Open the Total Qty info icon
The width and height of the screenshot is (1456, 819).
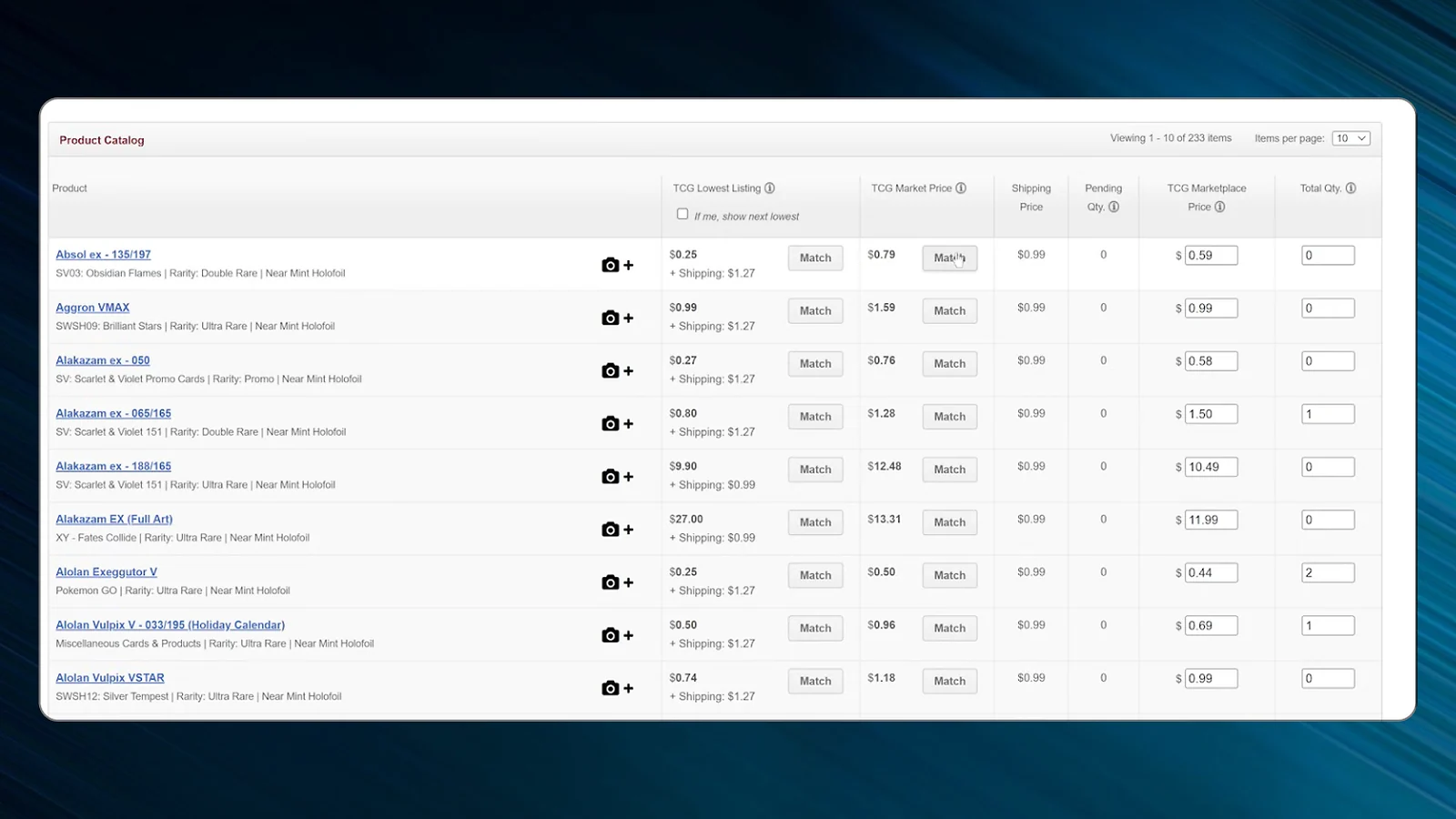[1350, 187]
